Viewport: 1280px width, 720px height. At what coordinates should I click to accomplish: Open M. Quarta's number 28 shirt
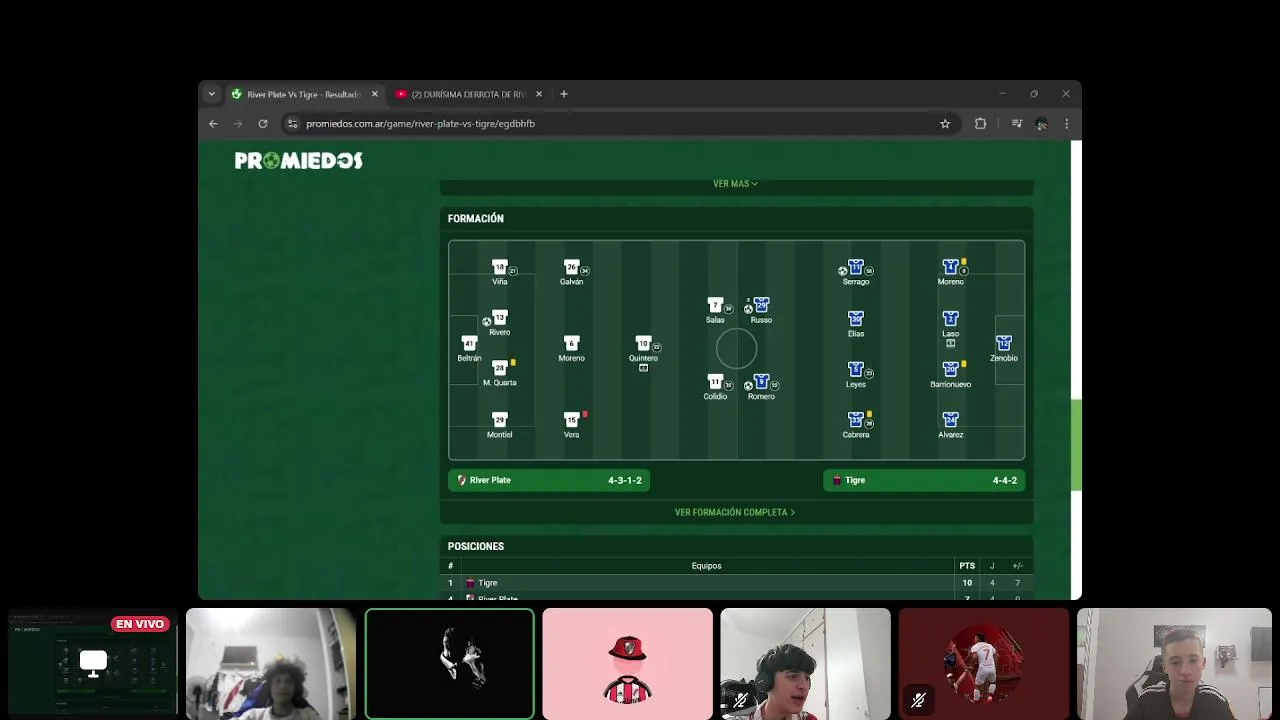click(499, 368)
